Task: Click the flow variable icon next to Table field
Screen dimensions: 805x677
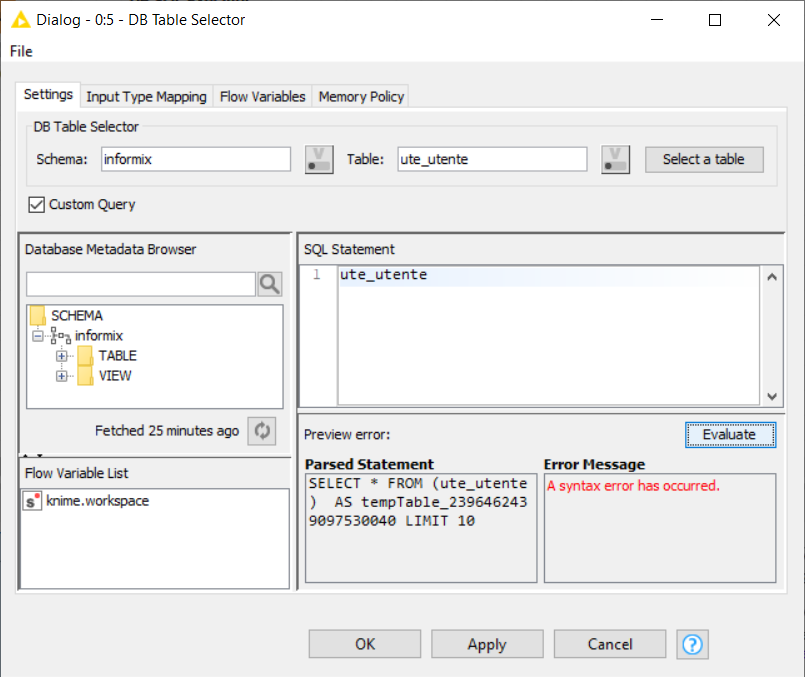Action: [615, 159]
